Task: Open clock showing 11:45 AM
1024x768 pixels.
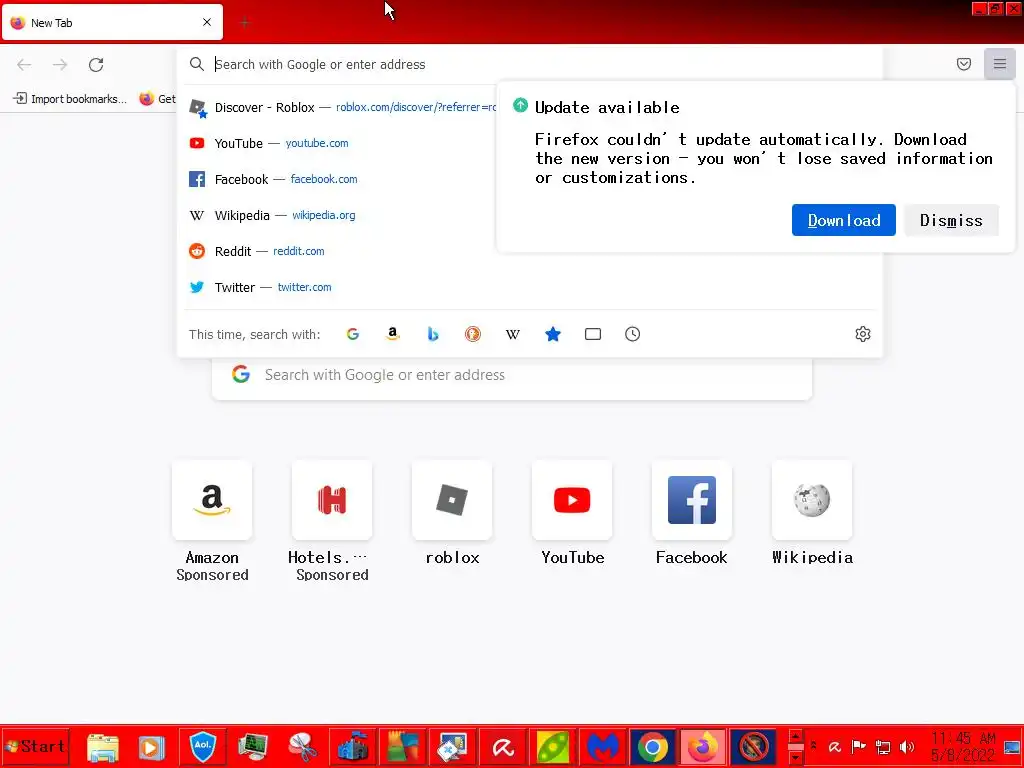Action: [963, 746]
